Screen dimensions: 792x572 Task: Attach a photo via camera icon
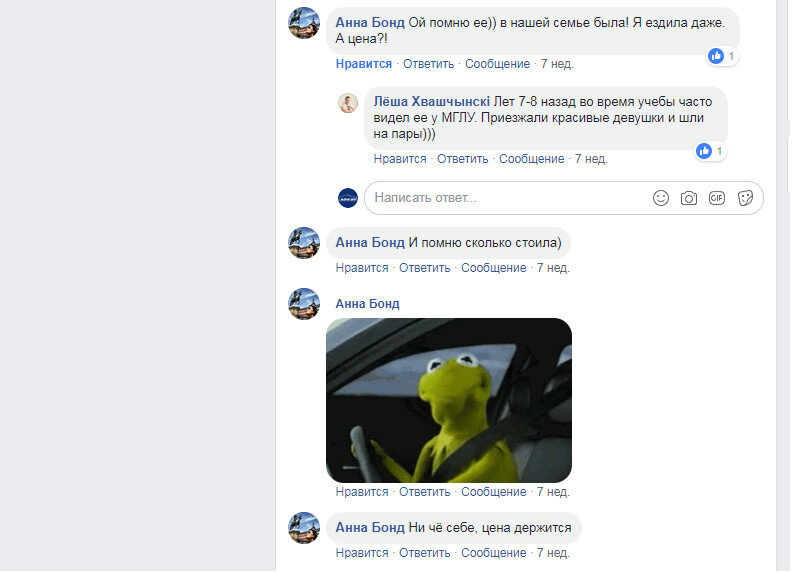[688, 198]
